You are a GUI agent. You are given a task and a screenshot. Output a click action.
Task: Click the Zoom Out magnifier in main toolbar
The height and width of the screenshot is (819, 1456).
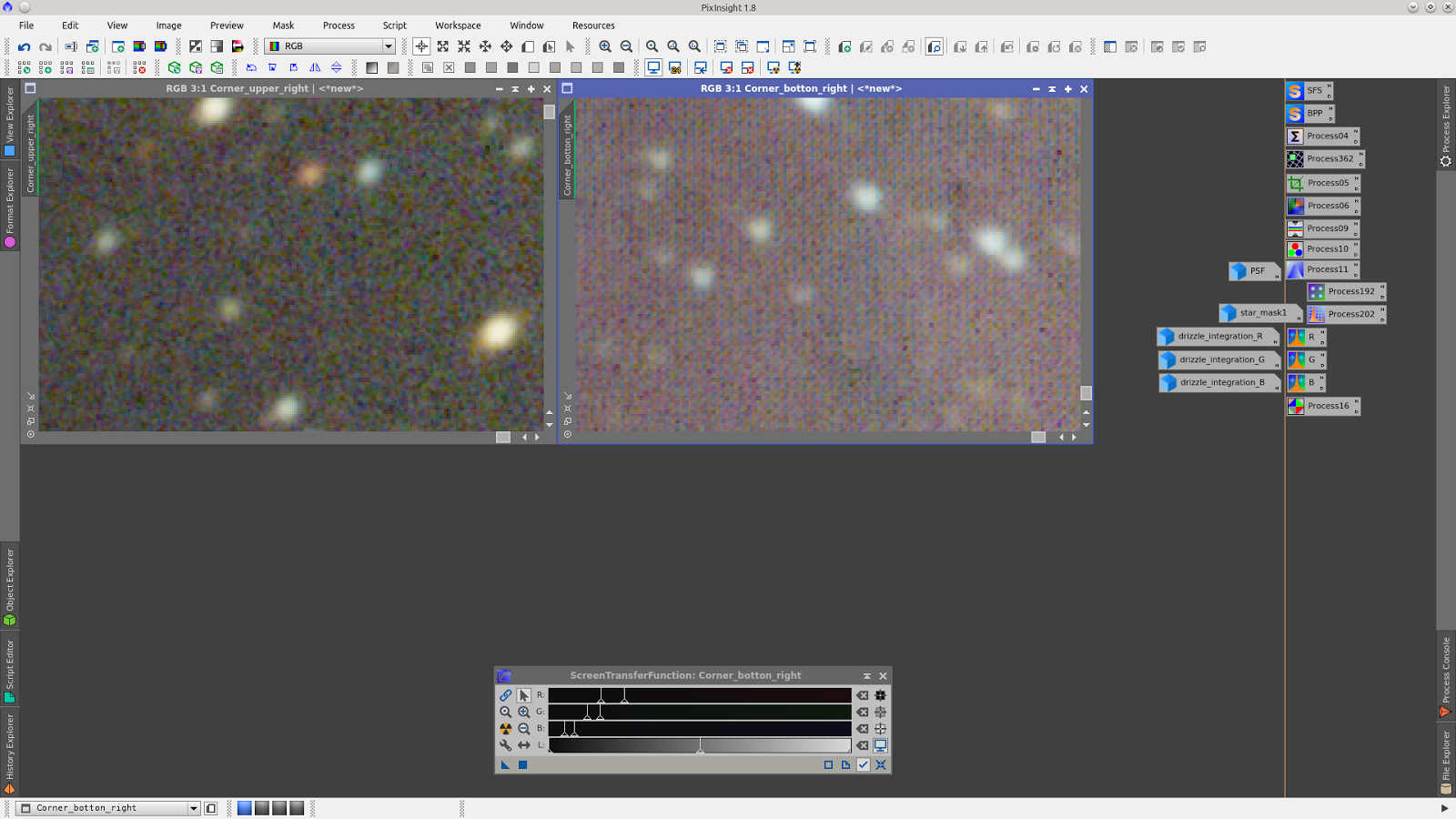(626, 46)
